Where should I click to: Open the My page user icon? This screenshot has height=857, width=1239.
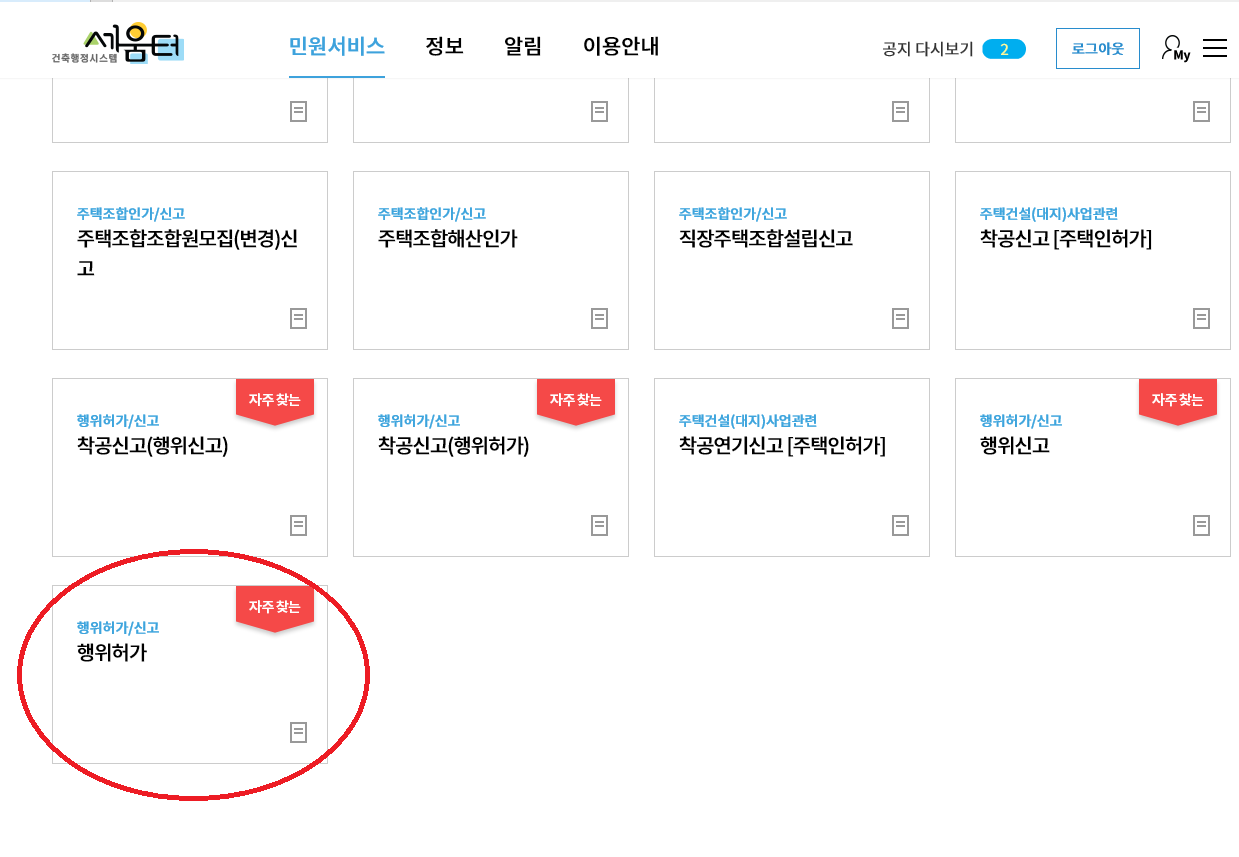pos(1175,48)
